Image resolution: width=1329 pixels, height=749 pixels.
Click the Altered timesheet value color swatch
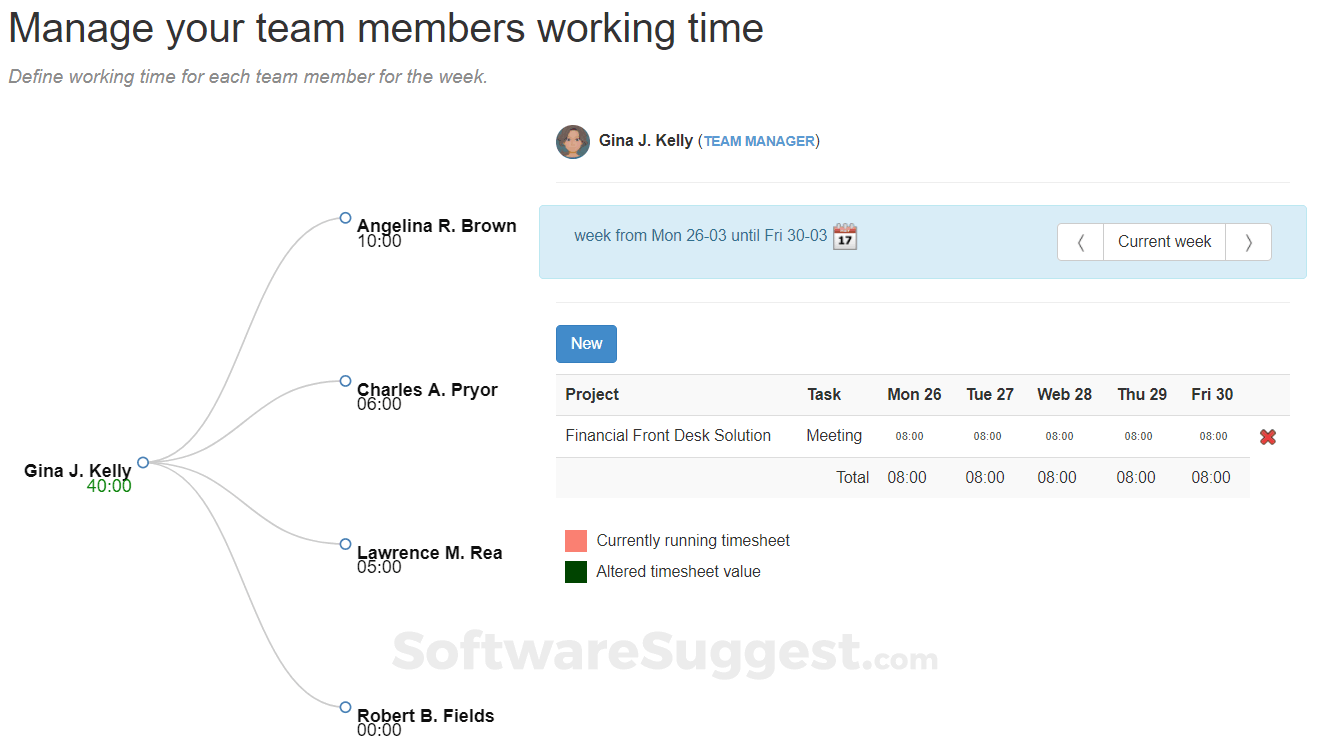pyautogui.click(x=576, y=572)
